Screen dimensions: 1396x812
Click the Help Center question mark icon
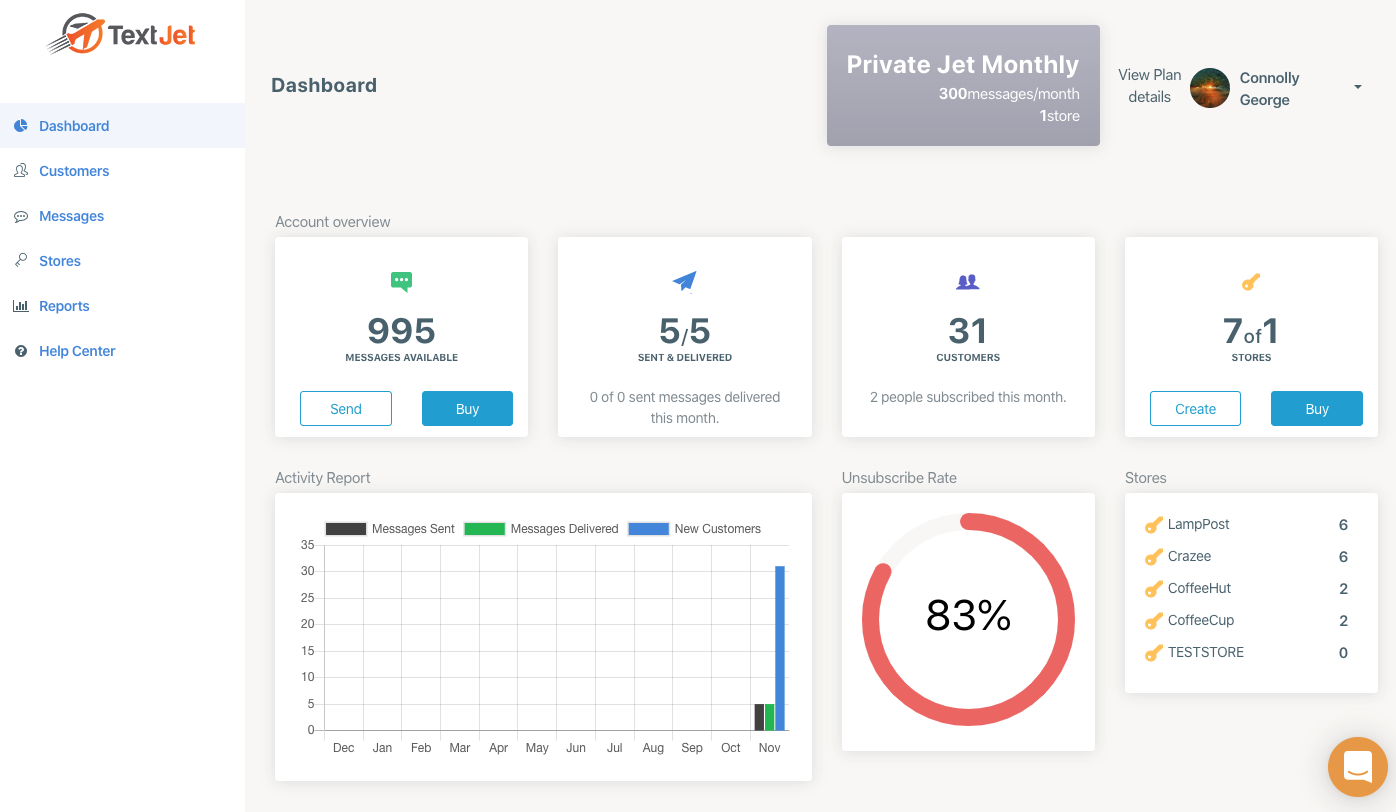(x=20, y=351)
